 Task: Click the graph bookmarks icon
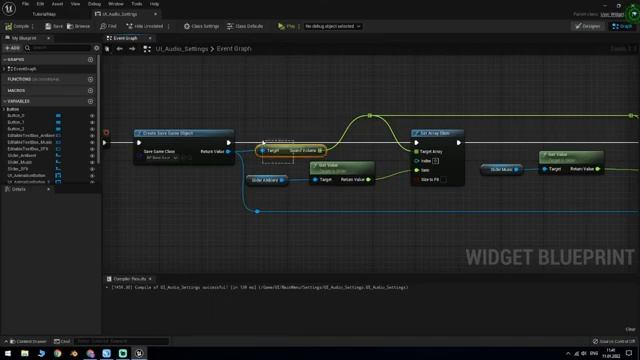point(107,49)
